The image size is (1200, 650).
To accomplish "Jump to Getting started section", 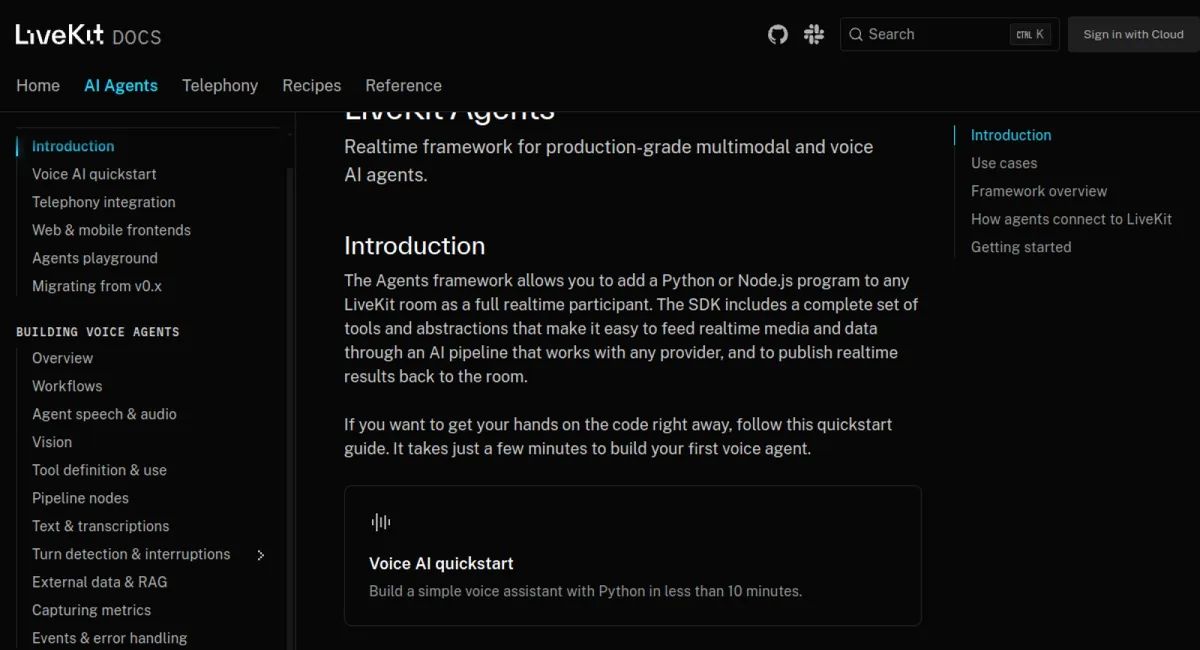I will tap(1021, 247).
